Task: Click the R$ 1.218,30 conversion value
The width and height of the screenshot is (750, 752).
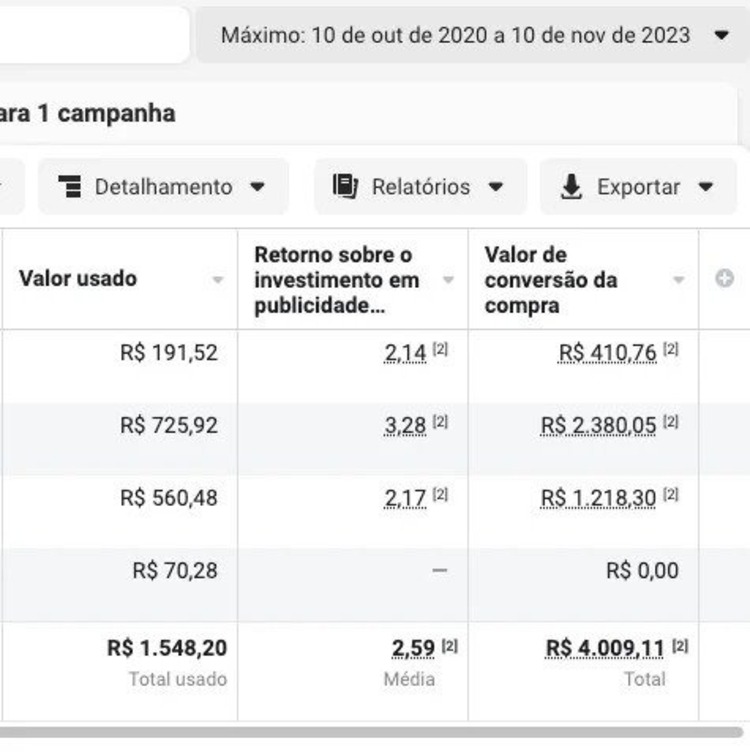Action: coord(598,498)
